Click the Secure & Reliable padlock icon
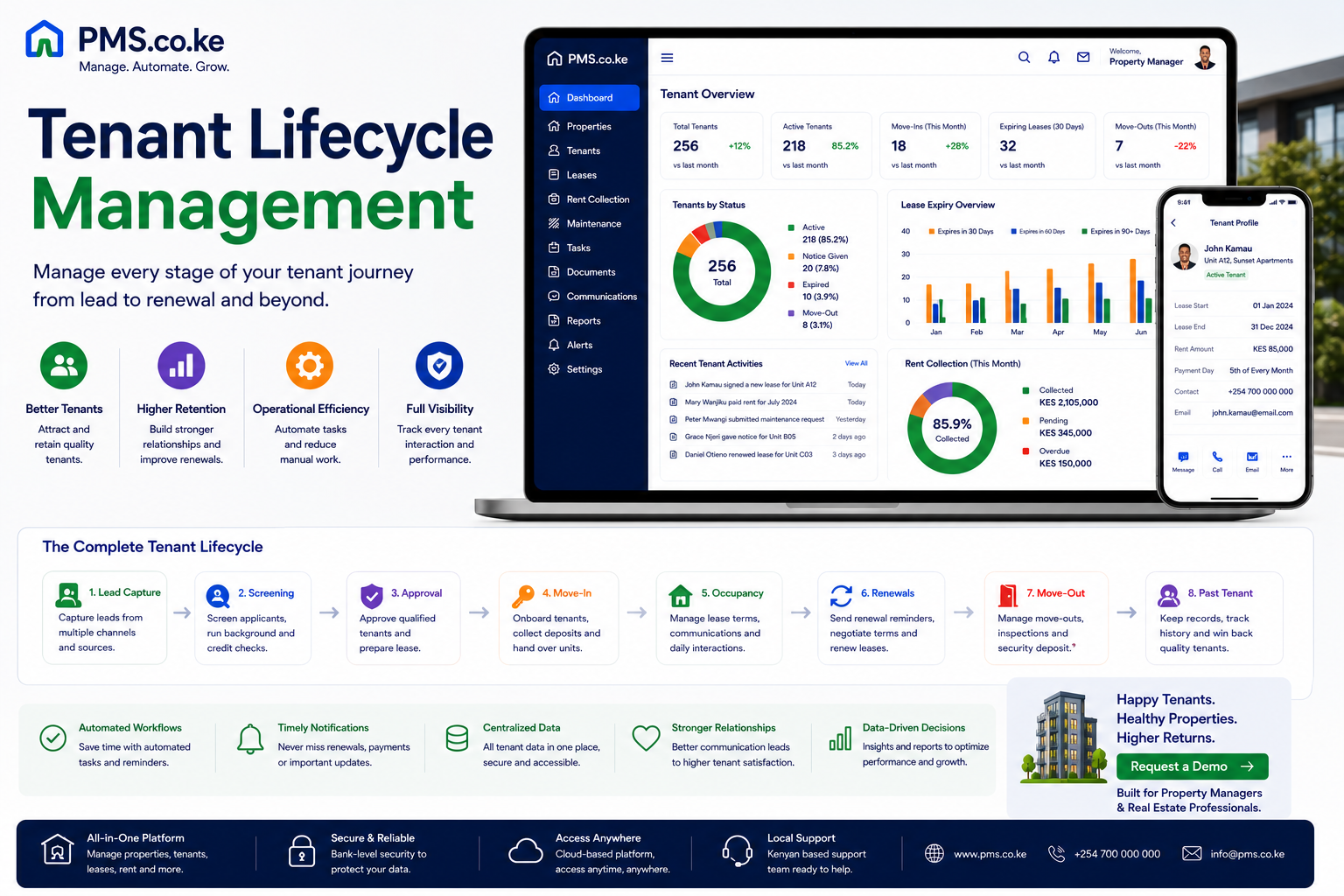 tap(302, 850)
